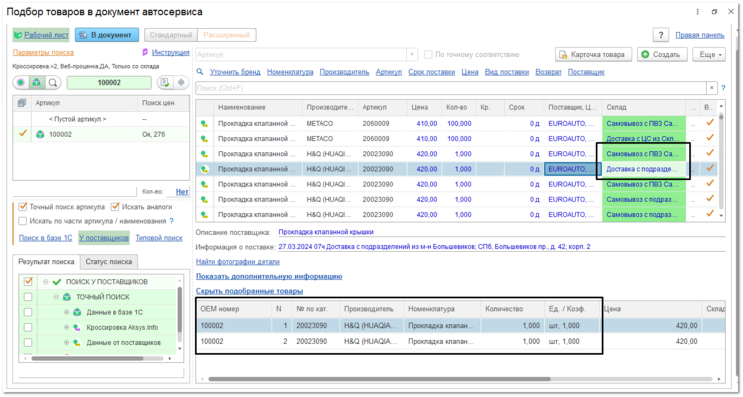Screen dimensions: 743x397
Task: Click into the Поиск (Ctrl+F) input field
Action: coord(451,88)
